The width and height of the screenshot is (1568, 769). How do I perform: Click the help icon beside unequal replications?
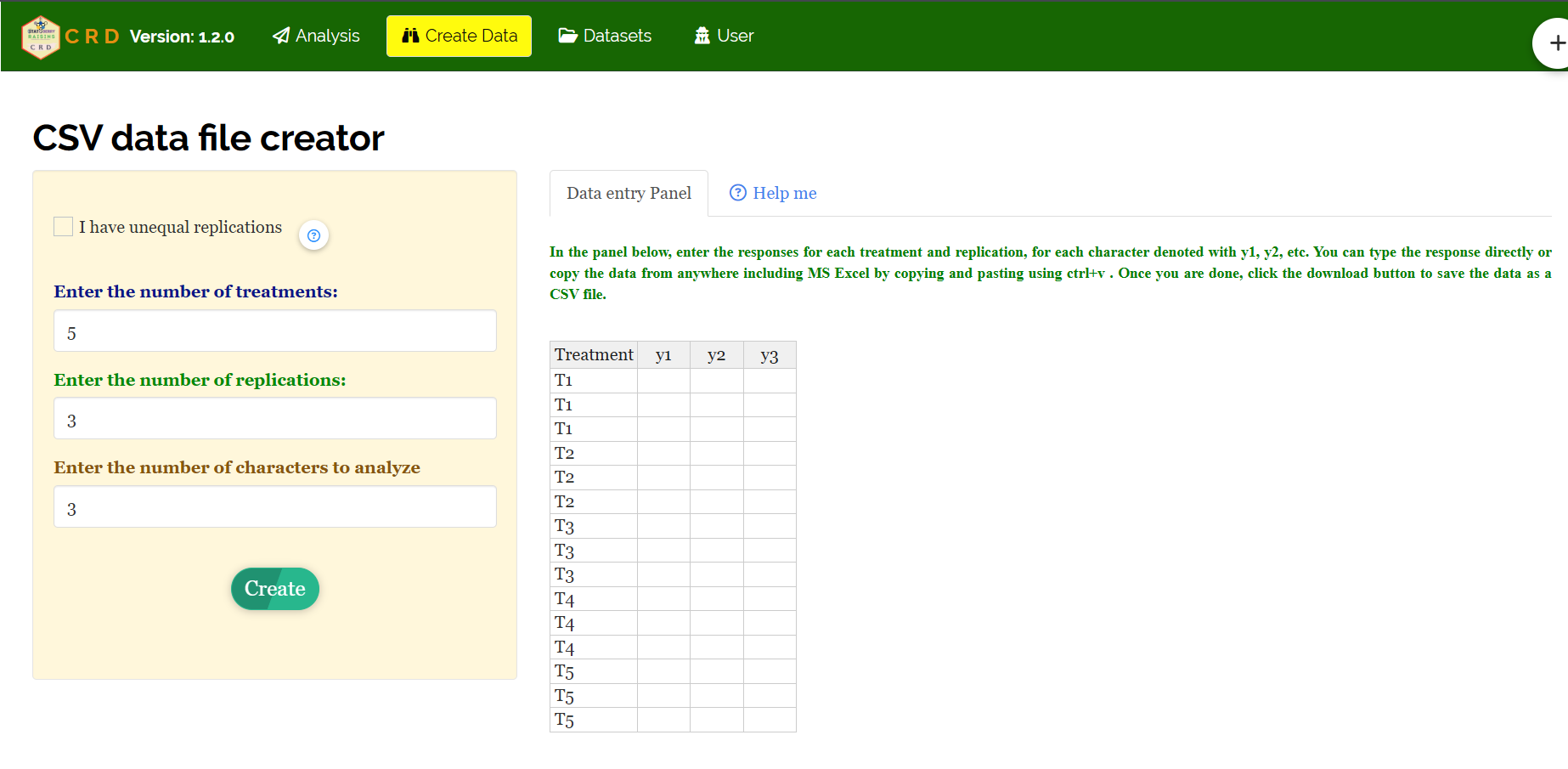tap(313, 235)
